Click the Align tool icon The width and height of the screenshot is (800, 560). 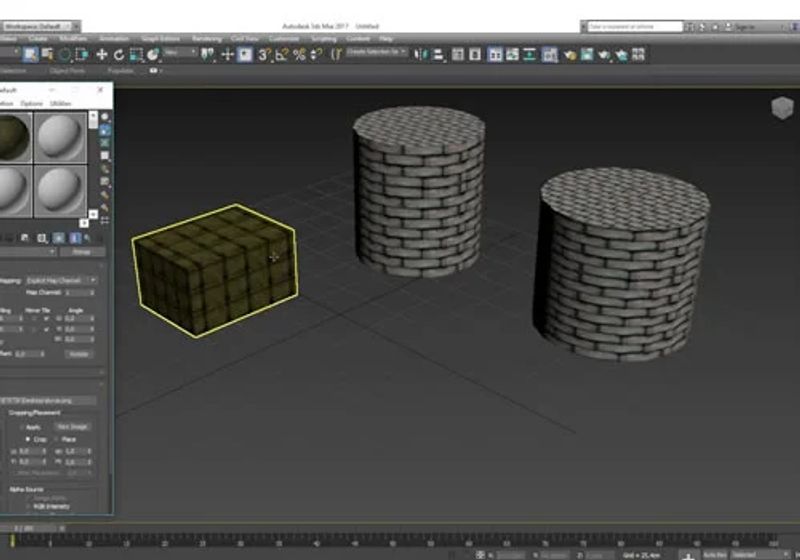pos(438,55)
